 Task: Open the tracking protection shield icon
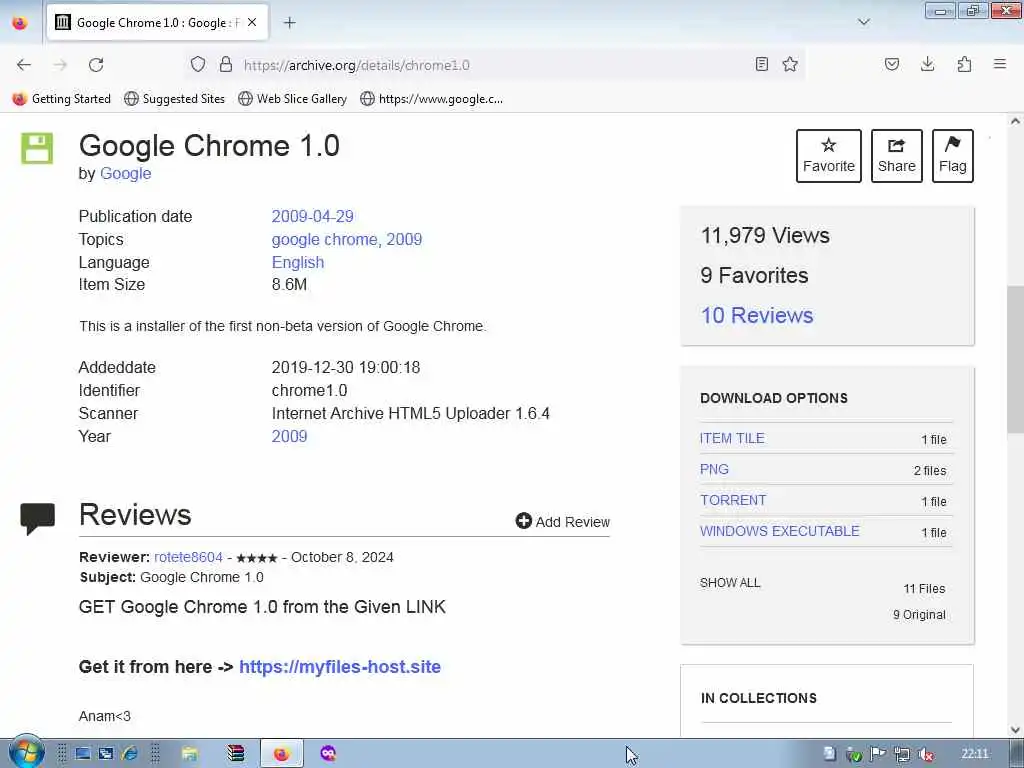coord(198,64)
